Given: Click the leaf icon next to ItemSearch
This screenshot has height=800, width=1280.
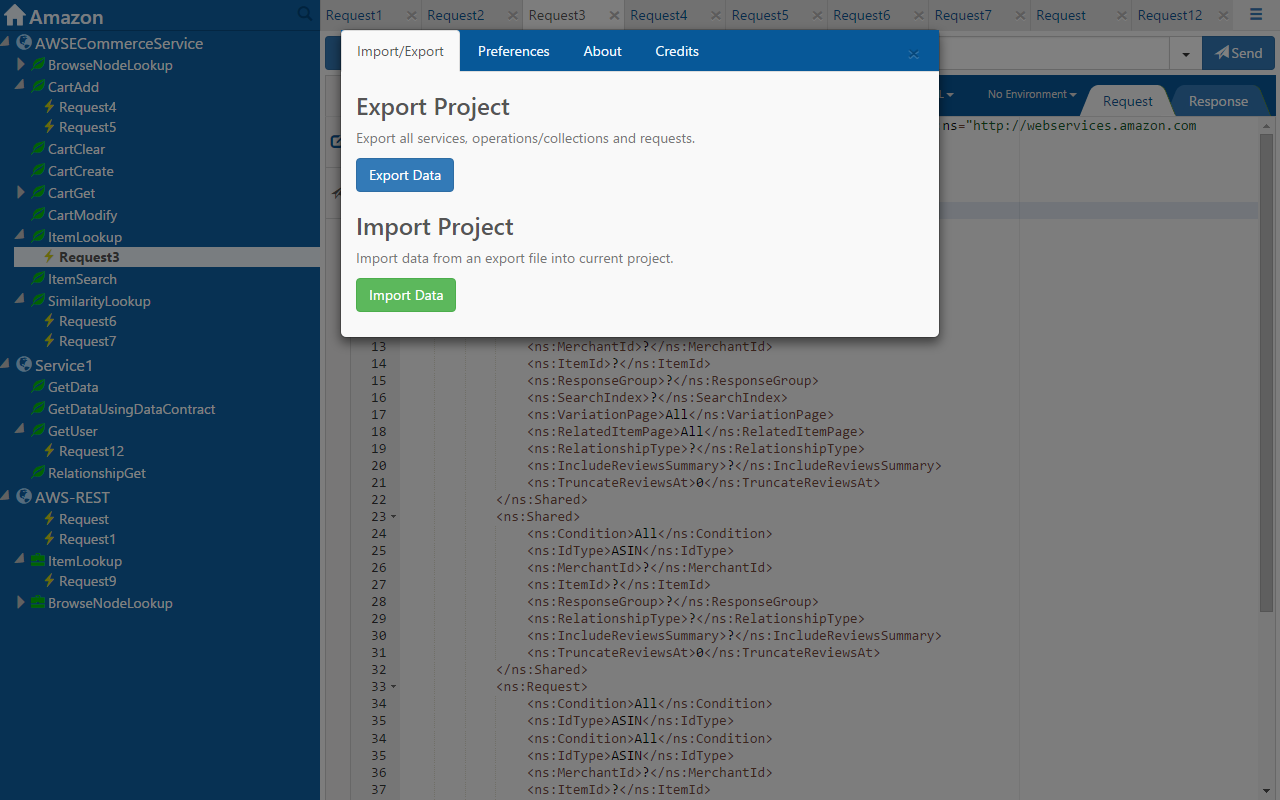Looking at the screenshot, I should 38,279.
